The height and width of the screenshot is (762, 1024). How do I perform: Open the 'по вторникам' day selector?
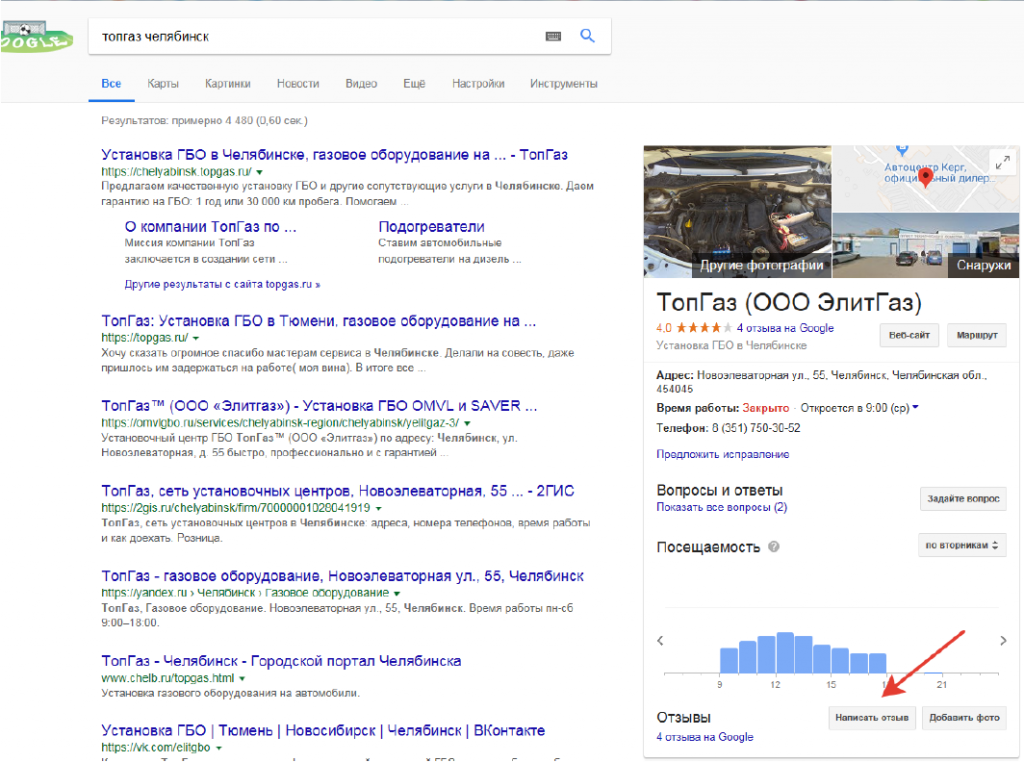961,545
